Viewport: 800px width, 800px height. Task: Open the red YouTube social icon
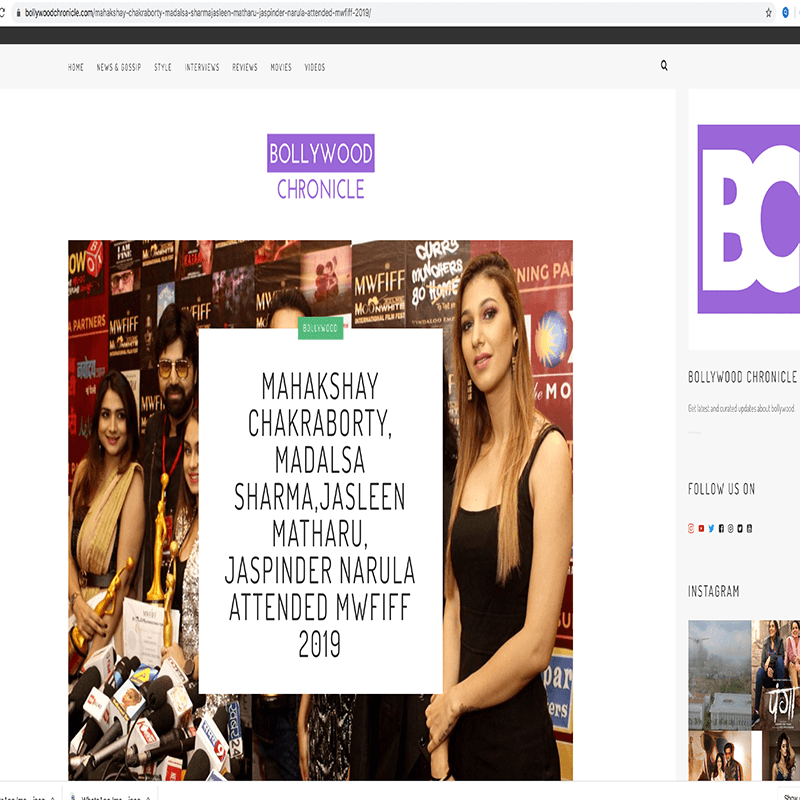pyautogui.click(x=702, y=529)
